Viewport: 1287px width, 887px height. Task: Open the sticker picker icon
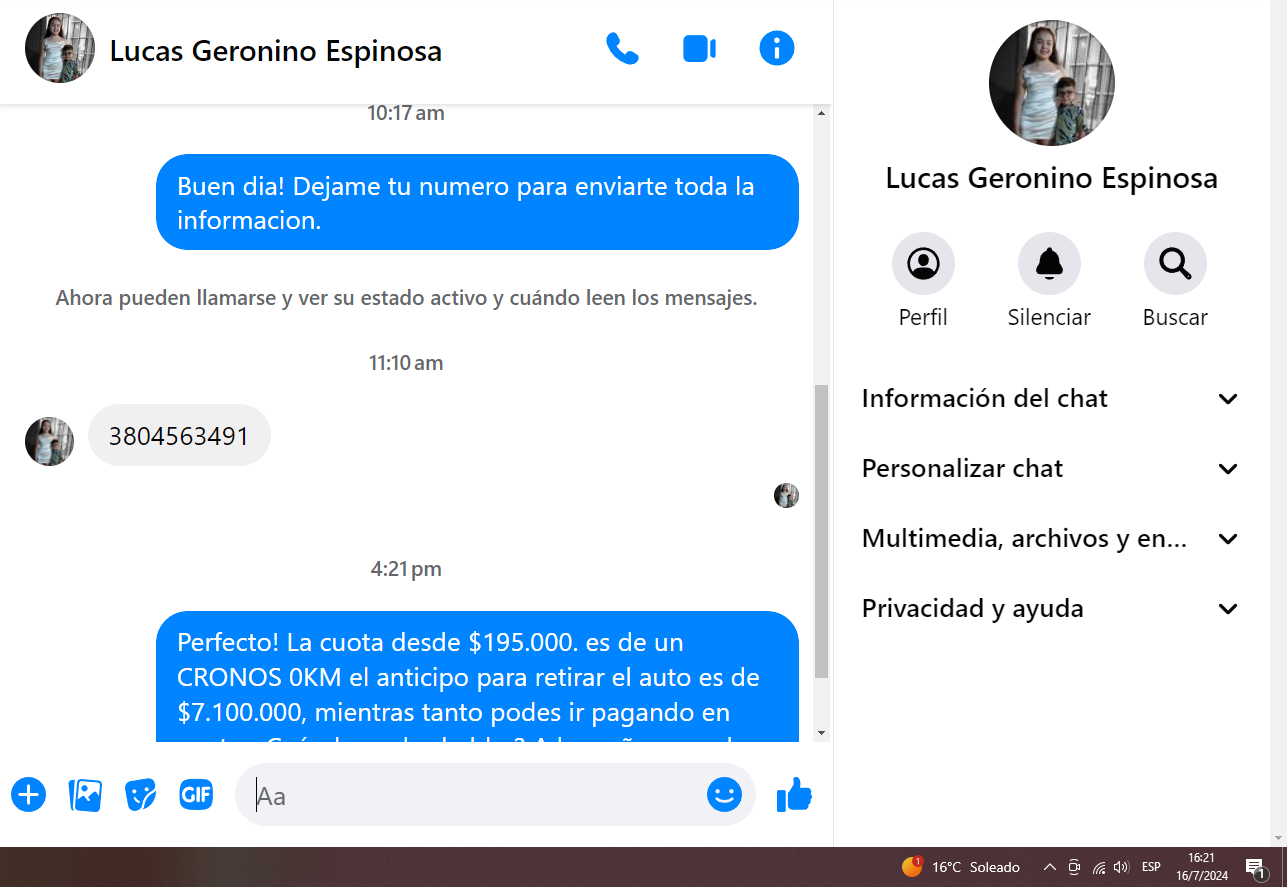141,795
